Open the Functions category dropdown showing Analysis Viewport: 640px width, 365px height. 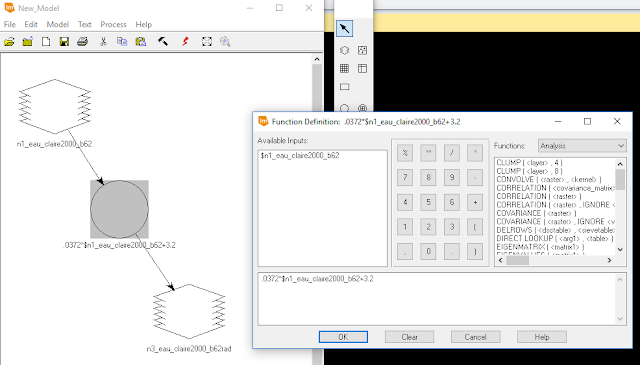[582, 146]
